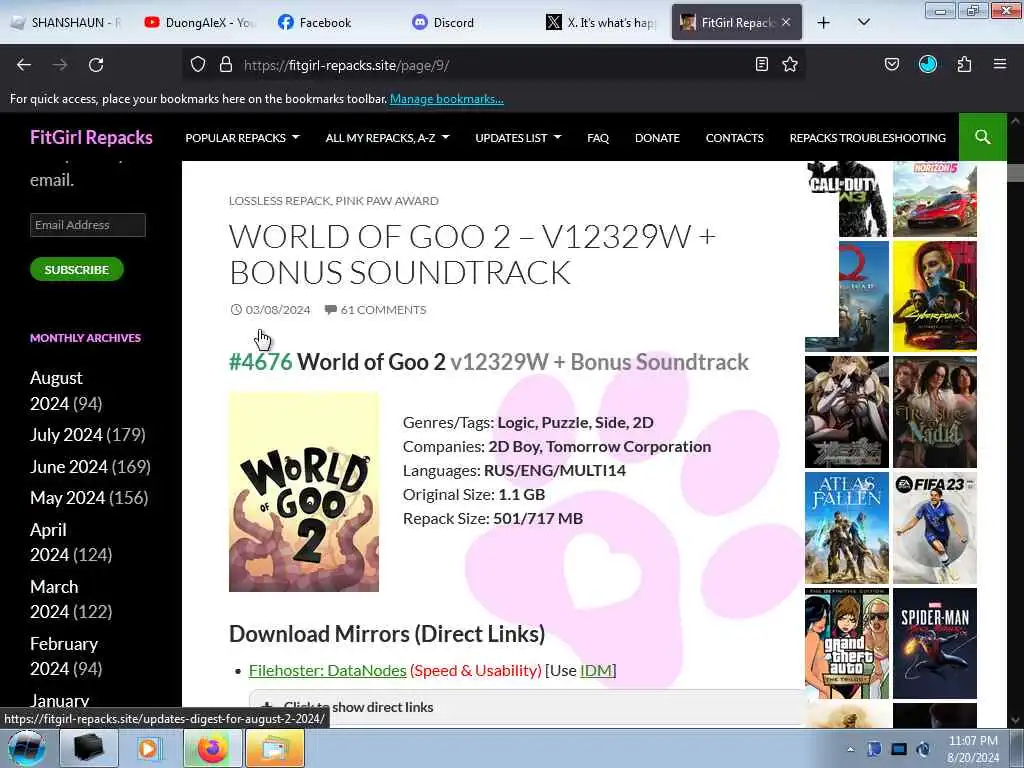This screenshot has width=1024, height=768.
Task: Click the green site search icon
Action: pyautogui.click(x=982, y=137)
